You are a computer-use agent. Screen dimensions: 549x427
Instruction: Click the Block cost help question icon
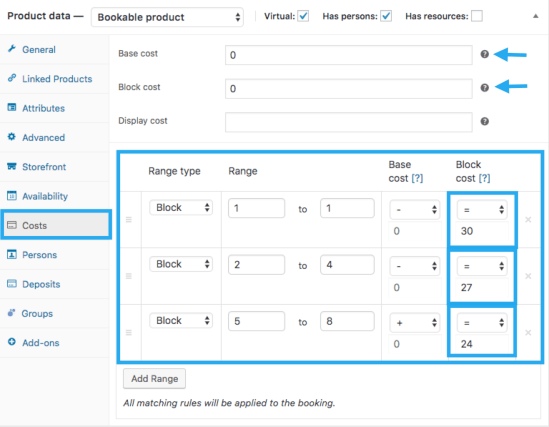click(484, 88)
